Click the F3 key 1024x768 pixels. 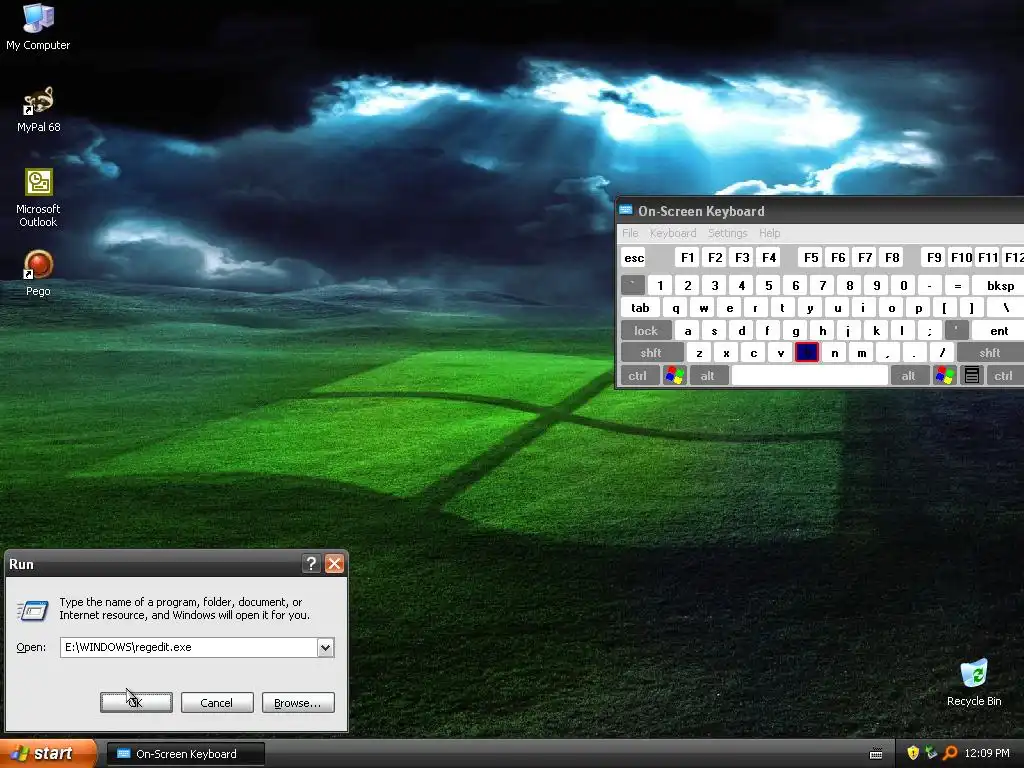pyautogui.click(x=742, y=257)
